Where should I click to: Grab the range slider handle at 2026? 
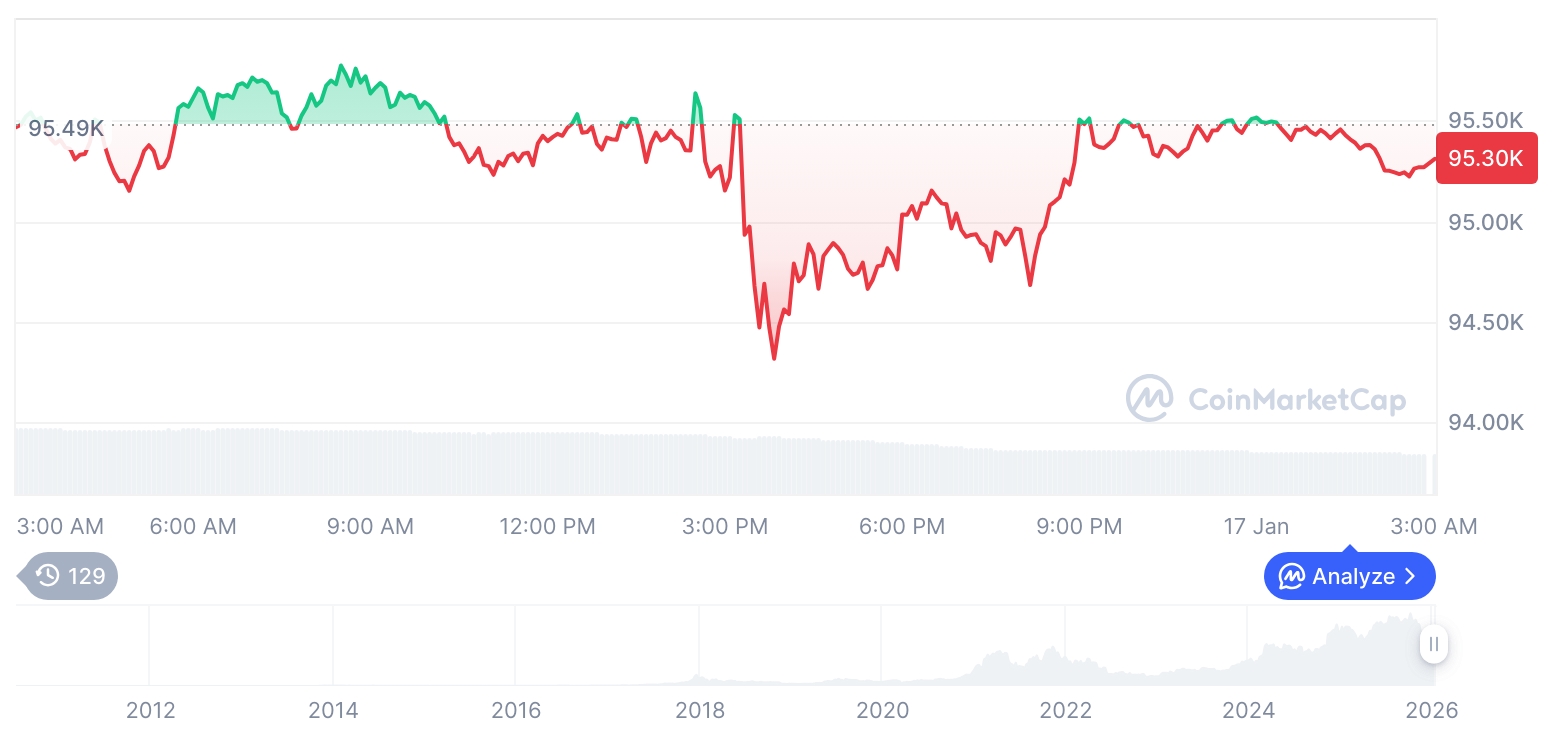point(1434,644)
